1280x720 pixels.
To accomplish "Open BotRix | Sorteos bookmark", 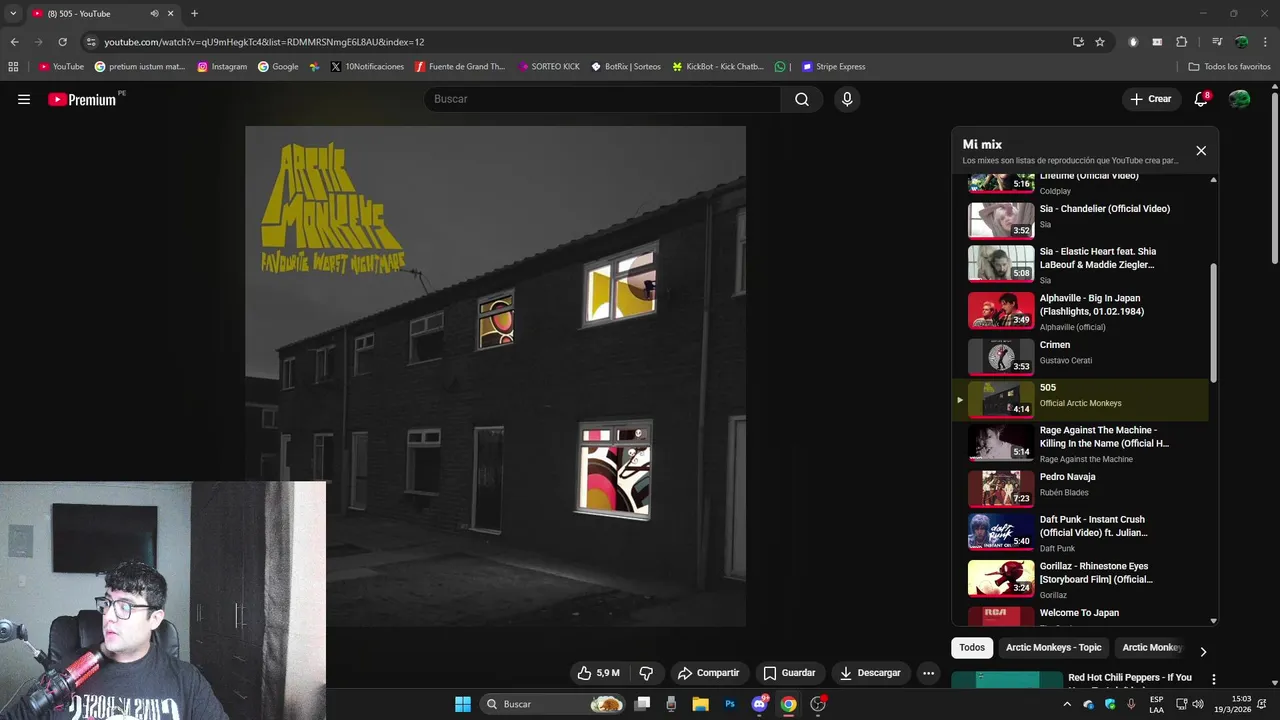I will tap(626, 67).
